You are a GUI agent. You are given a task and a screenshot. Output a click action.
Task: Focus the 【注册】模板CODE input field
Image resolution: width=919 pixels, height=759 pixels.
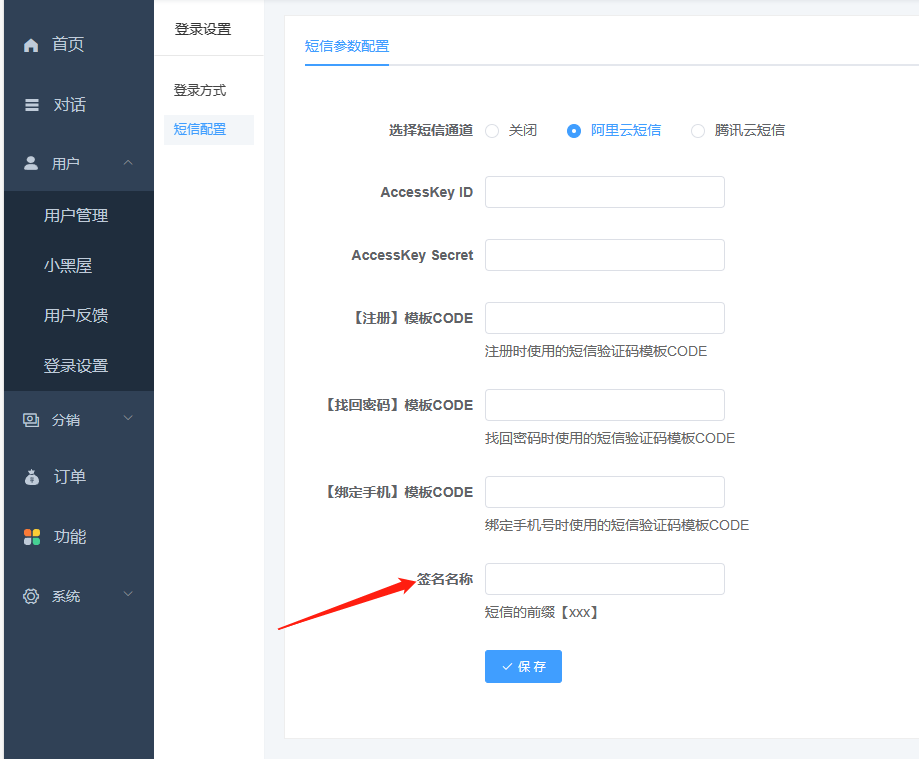pos(604,318)
